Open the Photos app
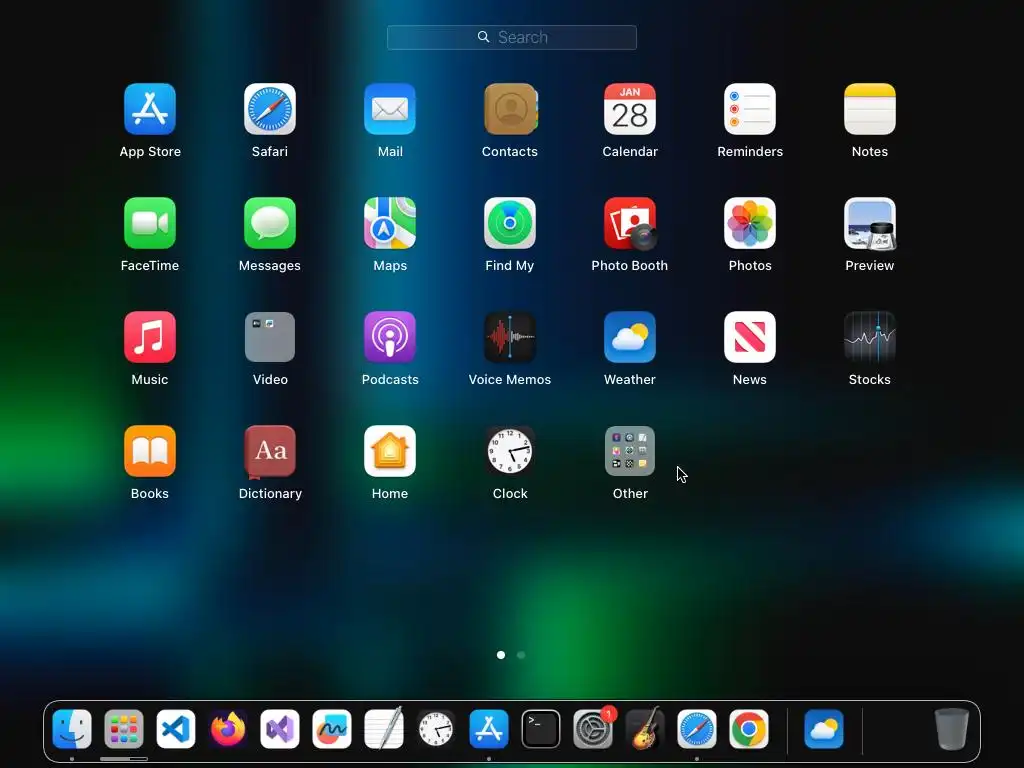This screenshot has width=1024, height=768. [750, 223]
